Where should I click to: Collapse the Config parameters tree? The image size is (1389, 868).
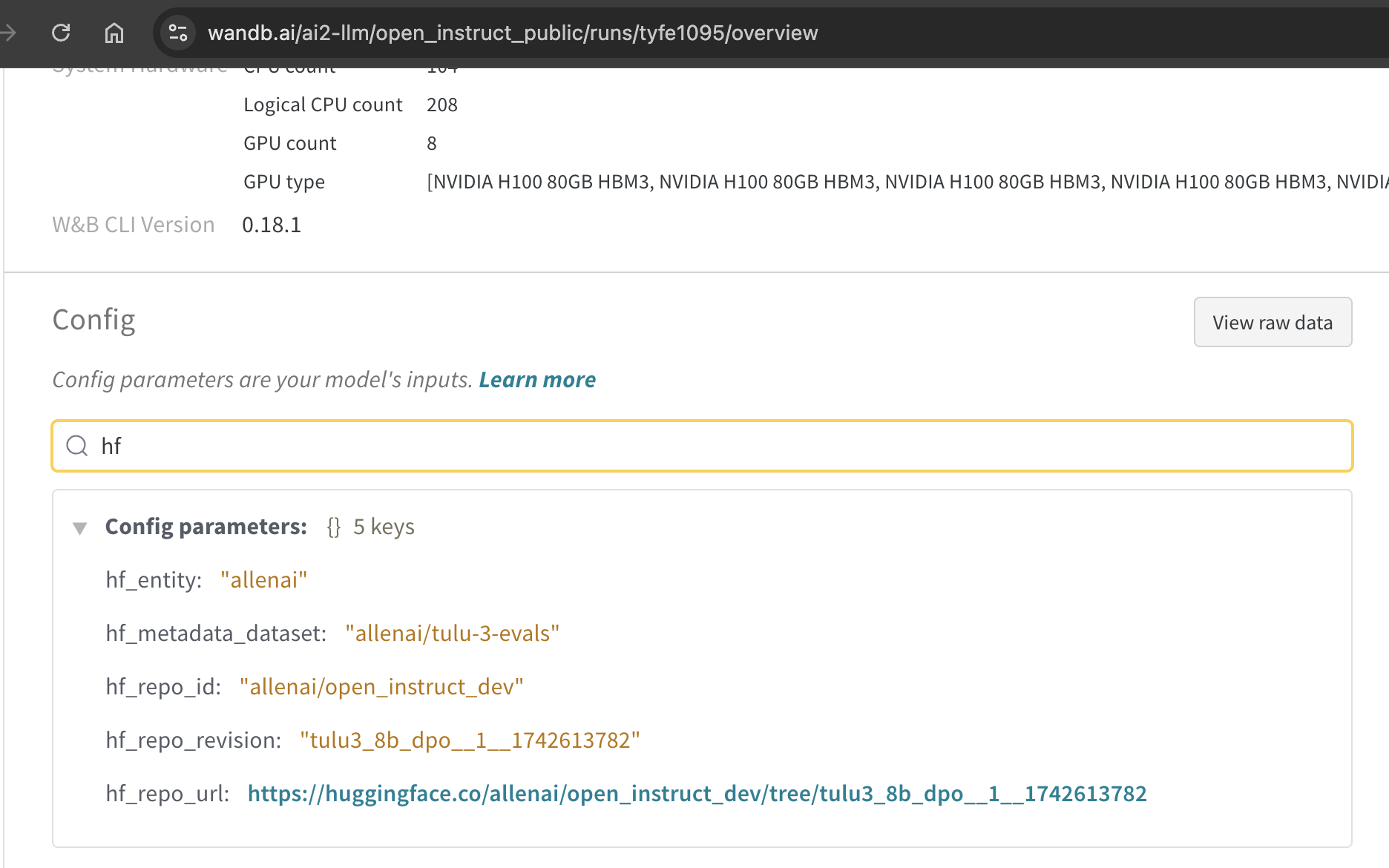pos(80,528)
